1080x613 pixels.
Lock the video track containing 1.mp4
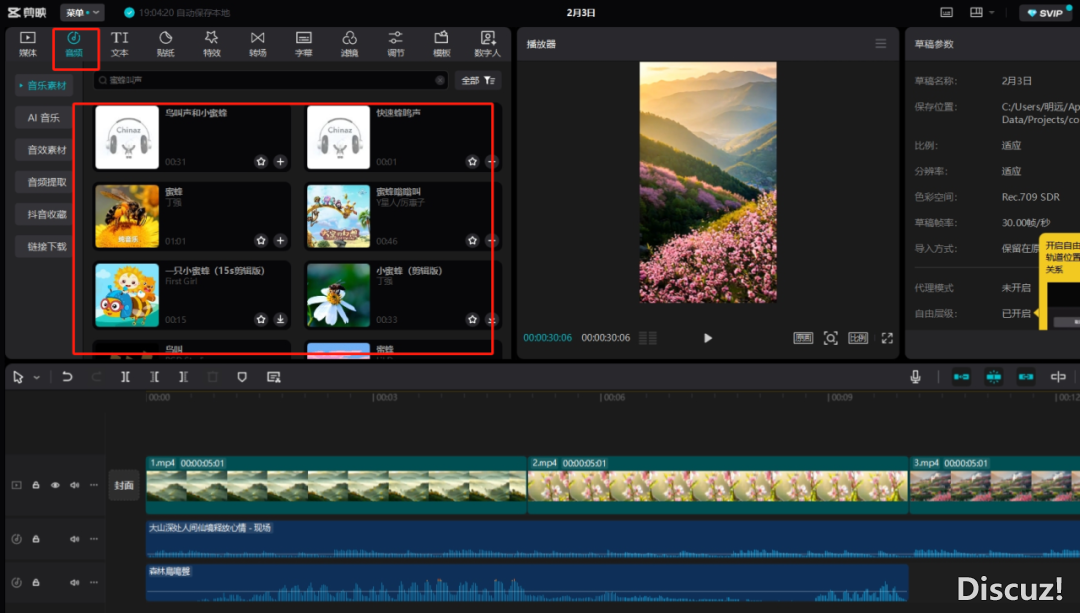point(36,486)
